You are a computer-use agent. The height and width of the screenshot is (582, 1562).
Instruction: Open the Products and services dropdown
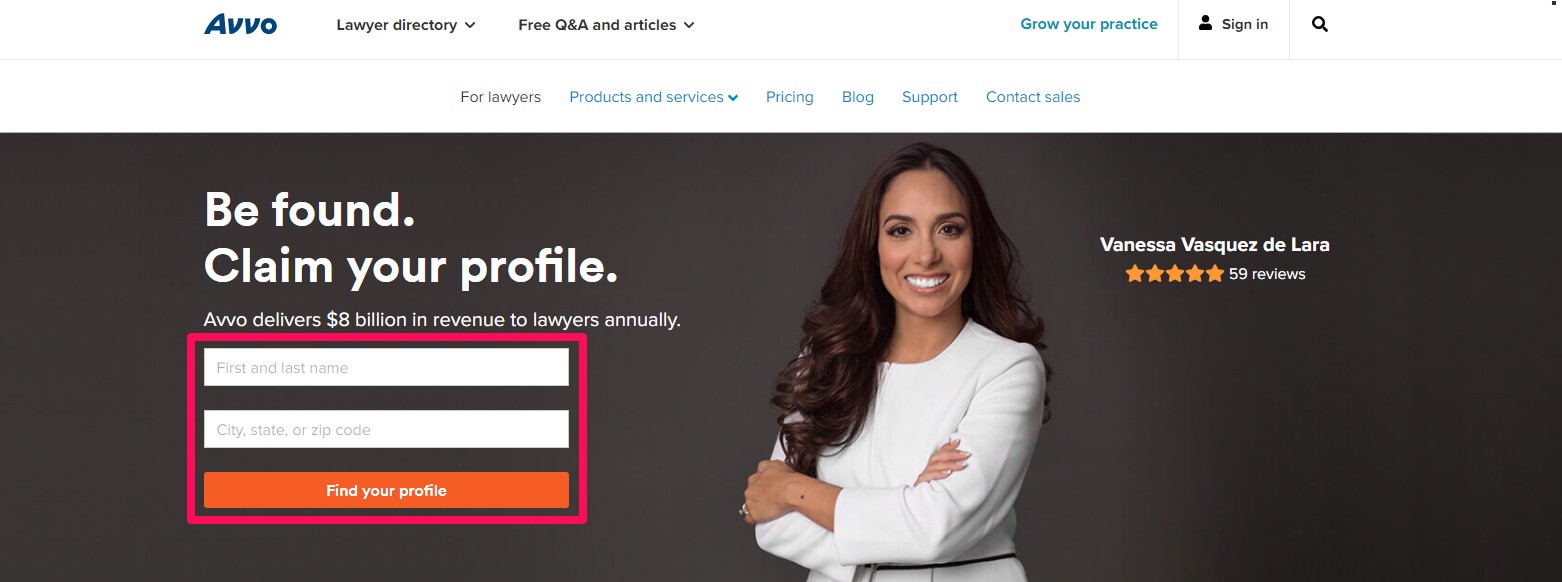[654, 97]
